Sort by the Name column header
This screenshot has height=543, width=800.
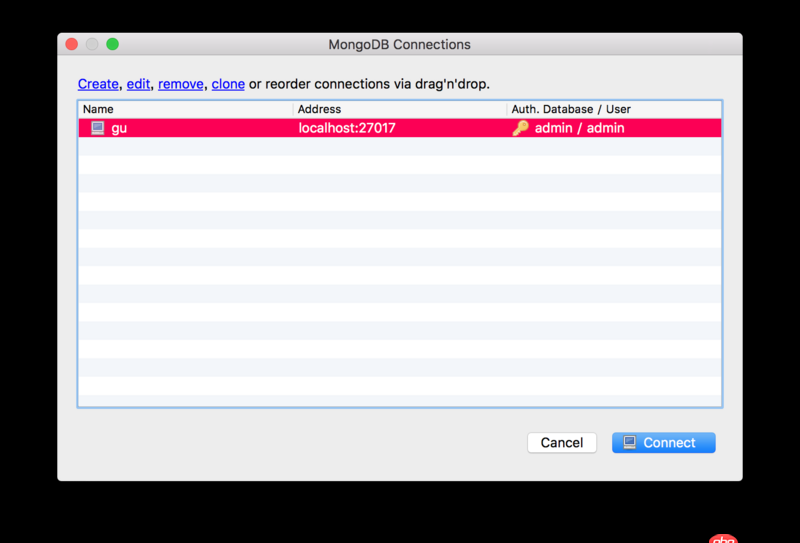(186, 109)
